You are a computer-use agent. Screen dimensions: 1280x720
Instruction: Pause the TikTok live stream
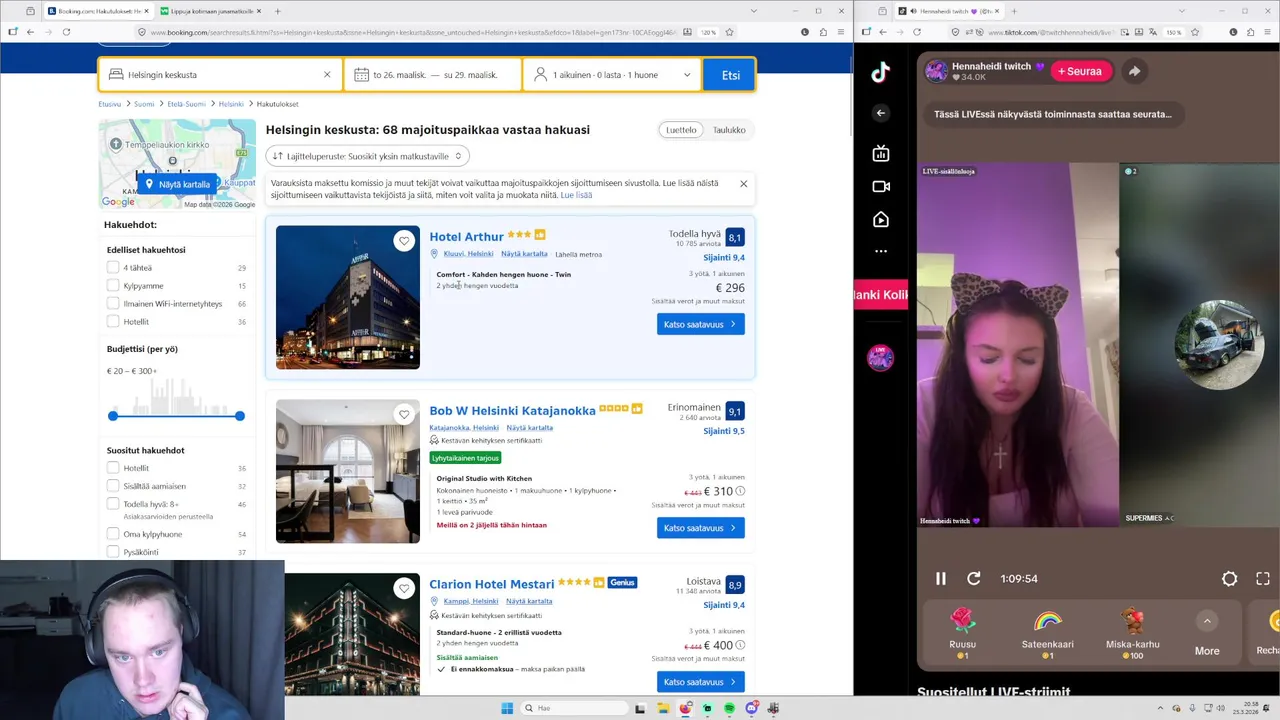click(940, 579)
